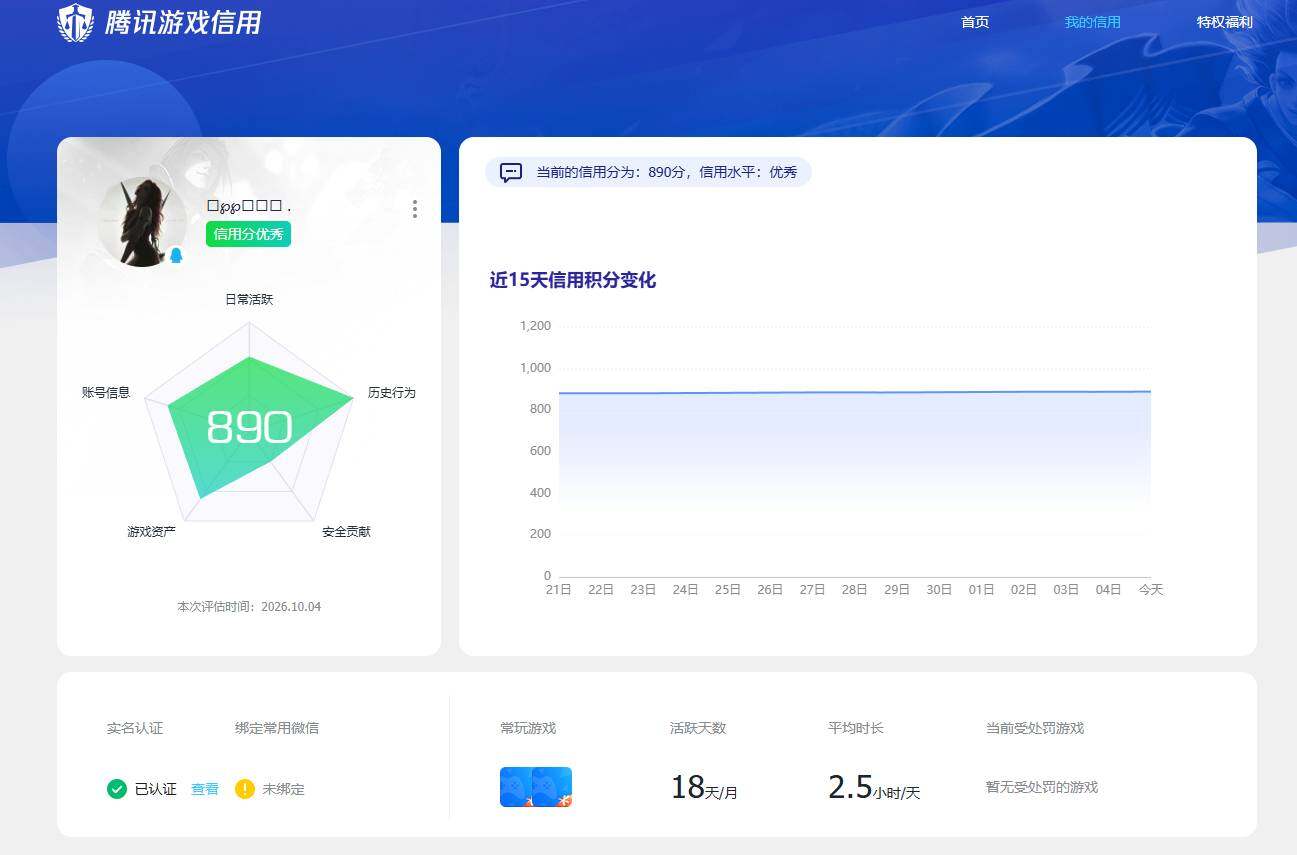Click the 平均时长 label
Screen dimensions: 1297x855
pos(856,728)
